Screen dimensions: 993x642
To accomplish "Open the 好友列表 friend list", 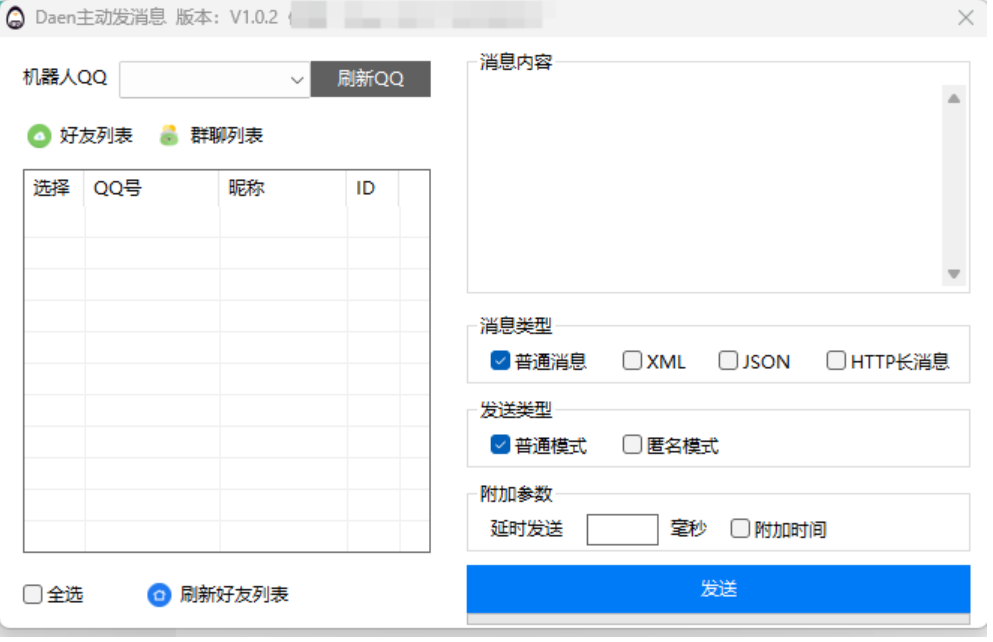I will 94,135.
